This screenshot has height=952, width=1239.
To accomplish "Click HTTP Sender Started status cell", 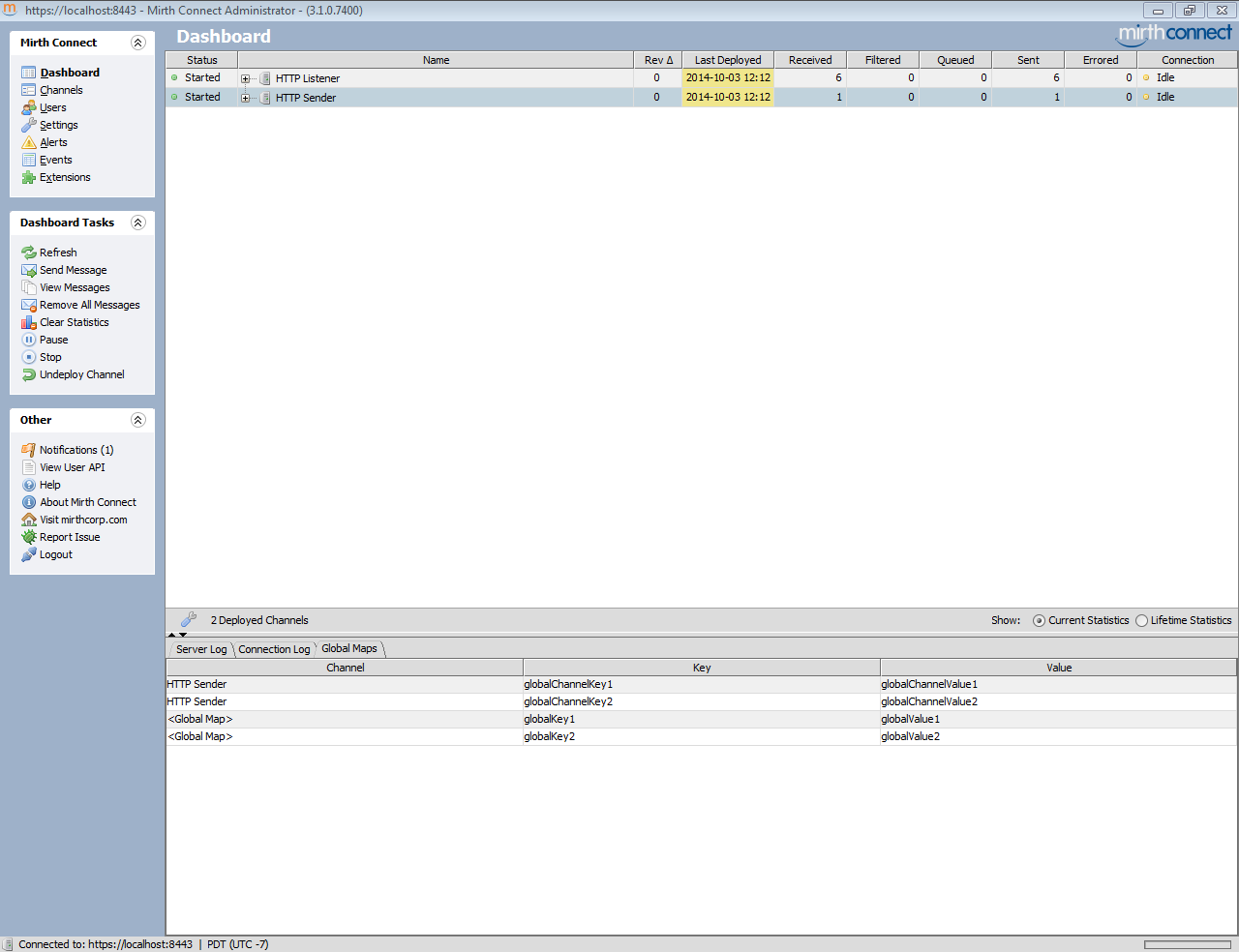I will 202,97.
